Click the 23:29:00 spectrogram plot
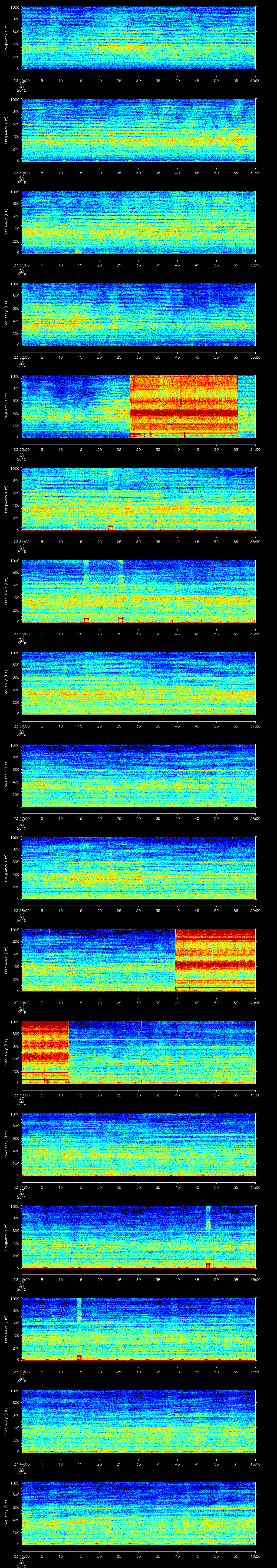 click(x=138, y=38)
